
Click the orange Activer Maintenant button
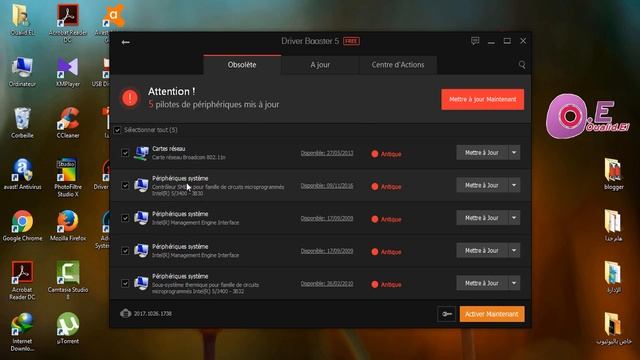pos(492,314)
